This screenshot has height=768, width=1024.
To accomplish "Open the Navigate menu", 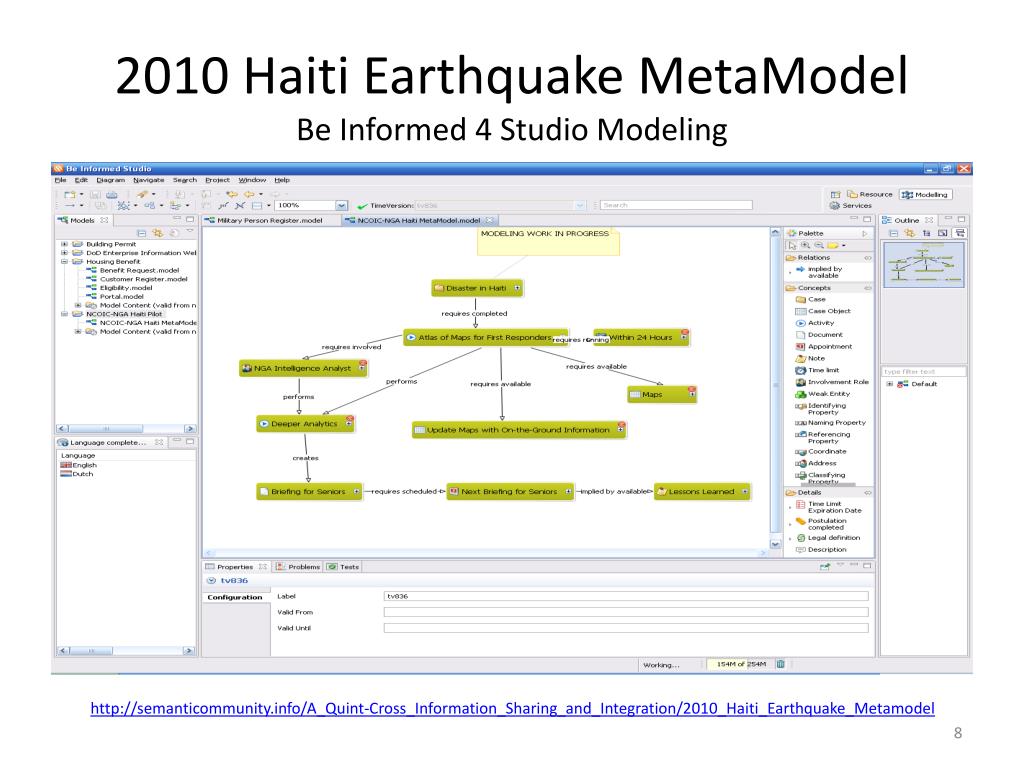I will click(149, 180).
